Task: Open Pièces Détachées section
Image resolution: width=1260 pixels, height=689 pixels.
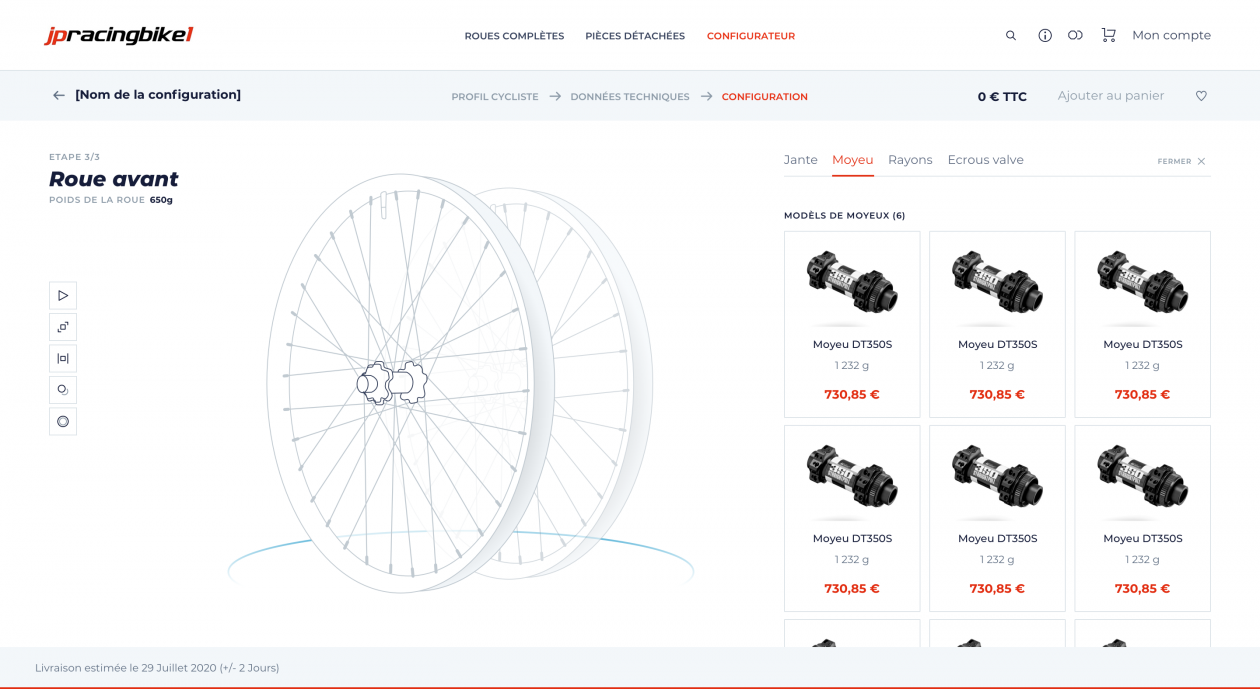Action: pyautogui.click(x=635, y=35)
